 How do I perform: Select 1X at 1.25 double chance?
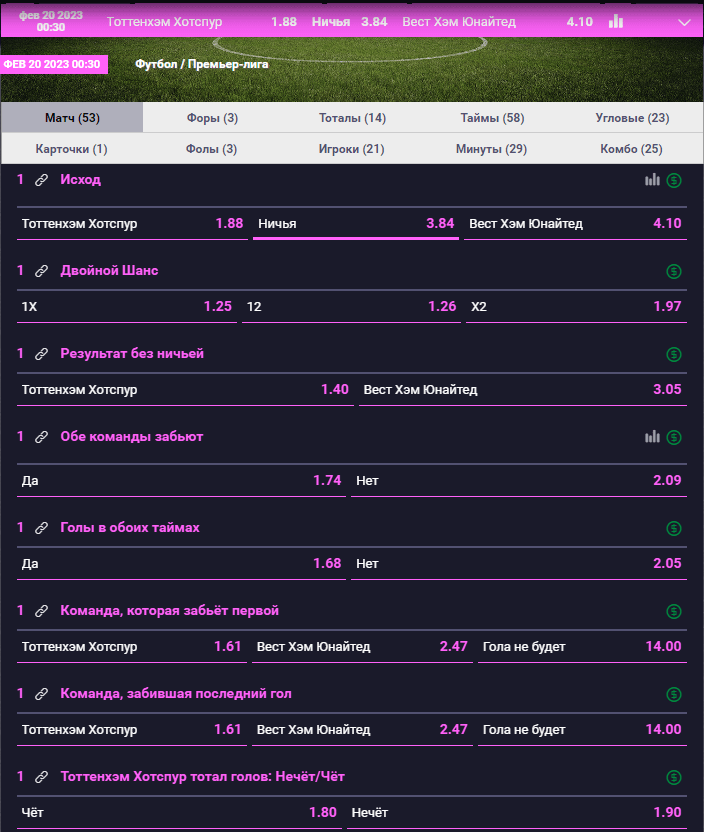click(127, 306)
